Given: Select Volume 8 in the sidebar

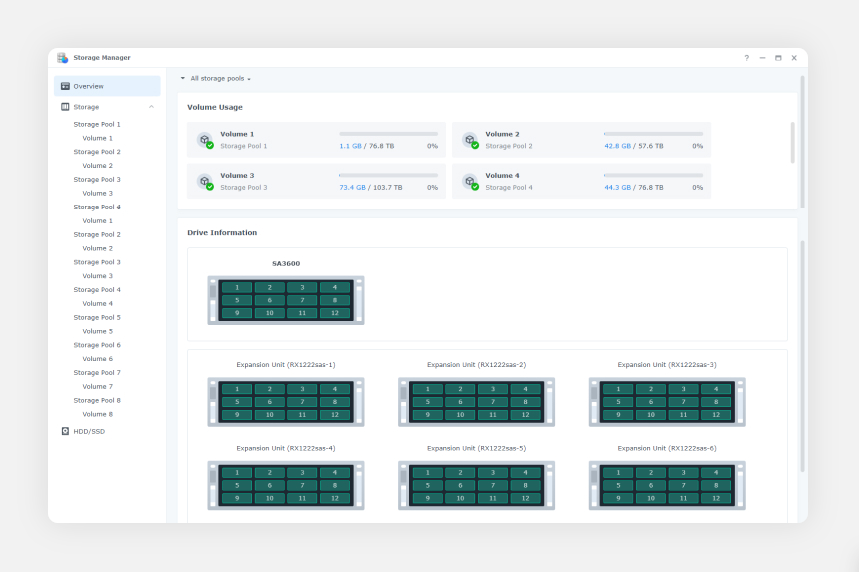Looking at the screenshot, I should tap(98, 414).
